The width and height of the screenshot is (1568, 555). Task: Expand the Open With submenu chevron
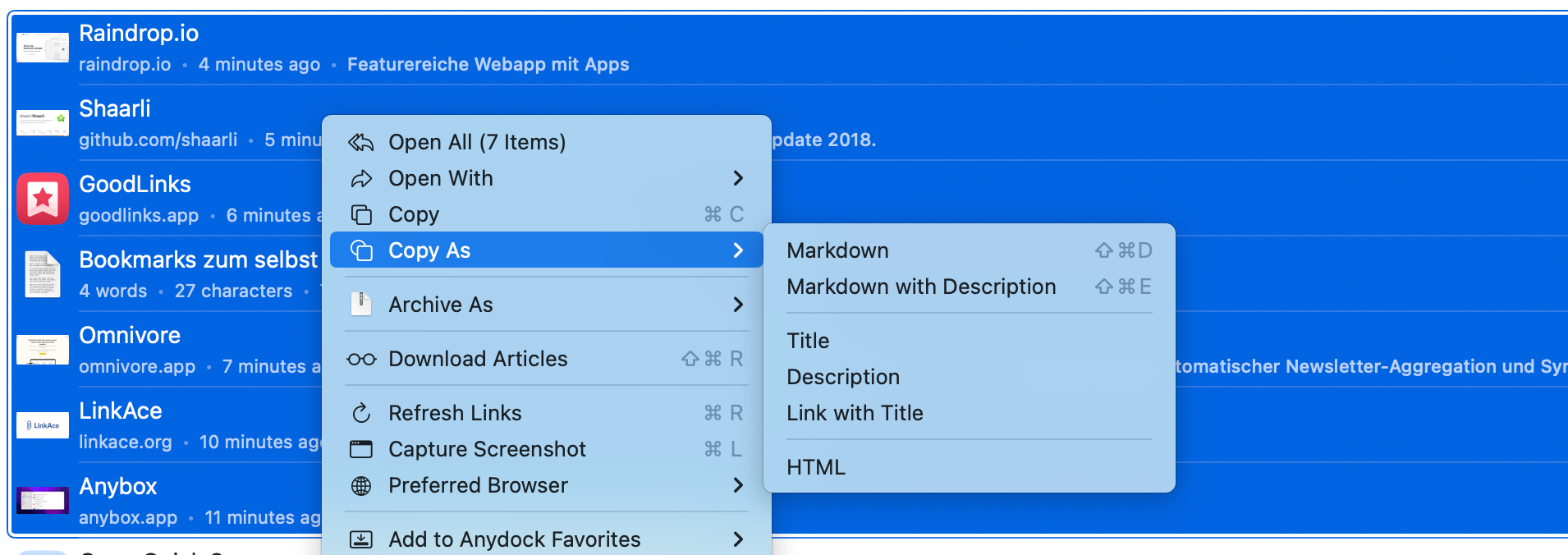pyautogui.click(x=738, y=178)
